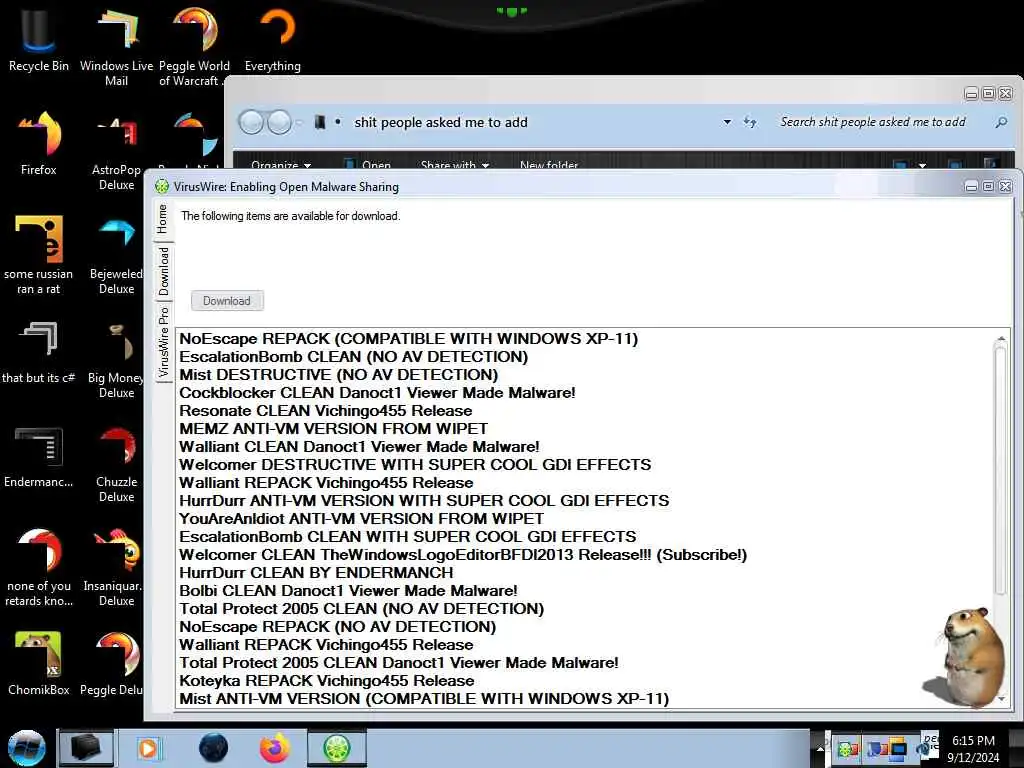The image size is (1024, 768).
Task: Click New folder in the Explorer toolbar
Action: [549, 164]
